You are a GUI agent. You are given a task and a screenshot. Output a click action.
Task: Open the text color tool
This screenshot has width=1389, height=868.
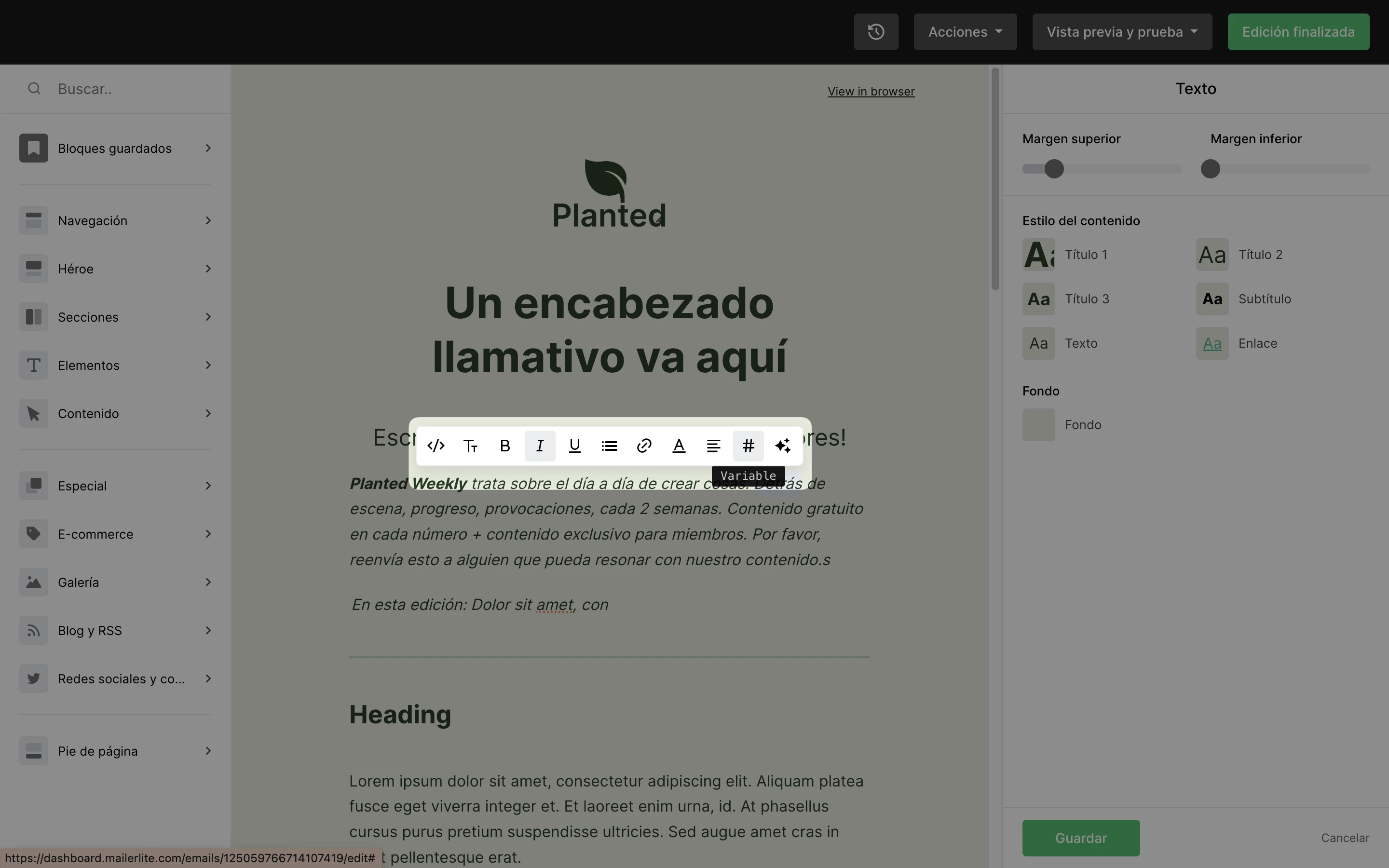[x=679, y=446]
